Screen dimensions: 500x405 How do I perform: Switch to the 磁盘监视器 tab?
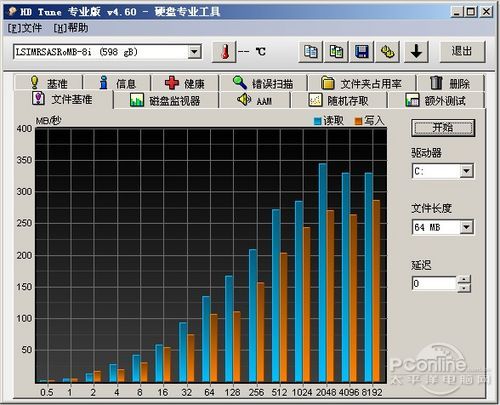pos(166,100)
